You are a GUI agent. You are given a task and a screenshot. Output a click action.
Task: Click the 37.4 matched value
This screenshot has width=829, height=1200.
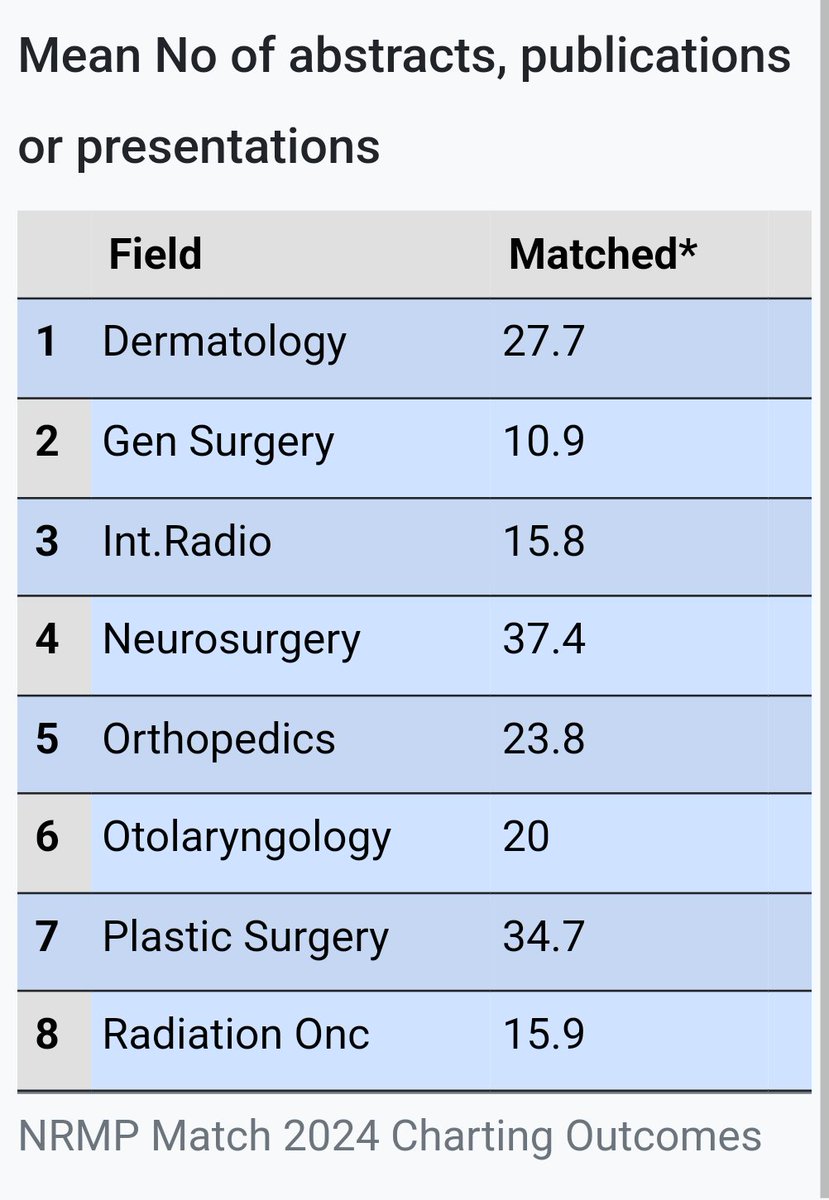[543, 641]
